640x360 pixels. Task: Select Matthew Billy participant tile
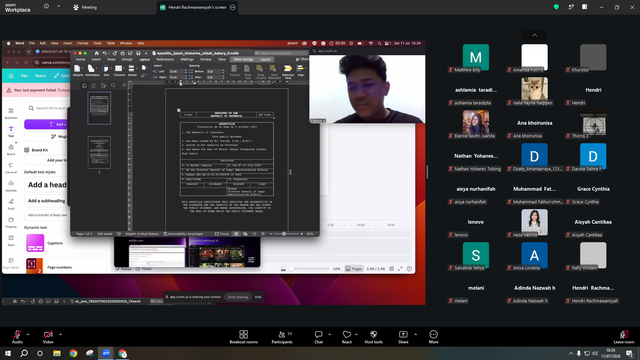[x=476, y=58]
